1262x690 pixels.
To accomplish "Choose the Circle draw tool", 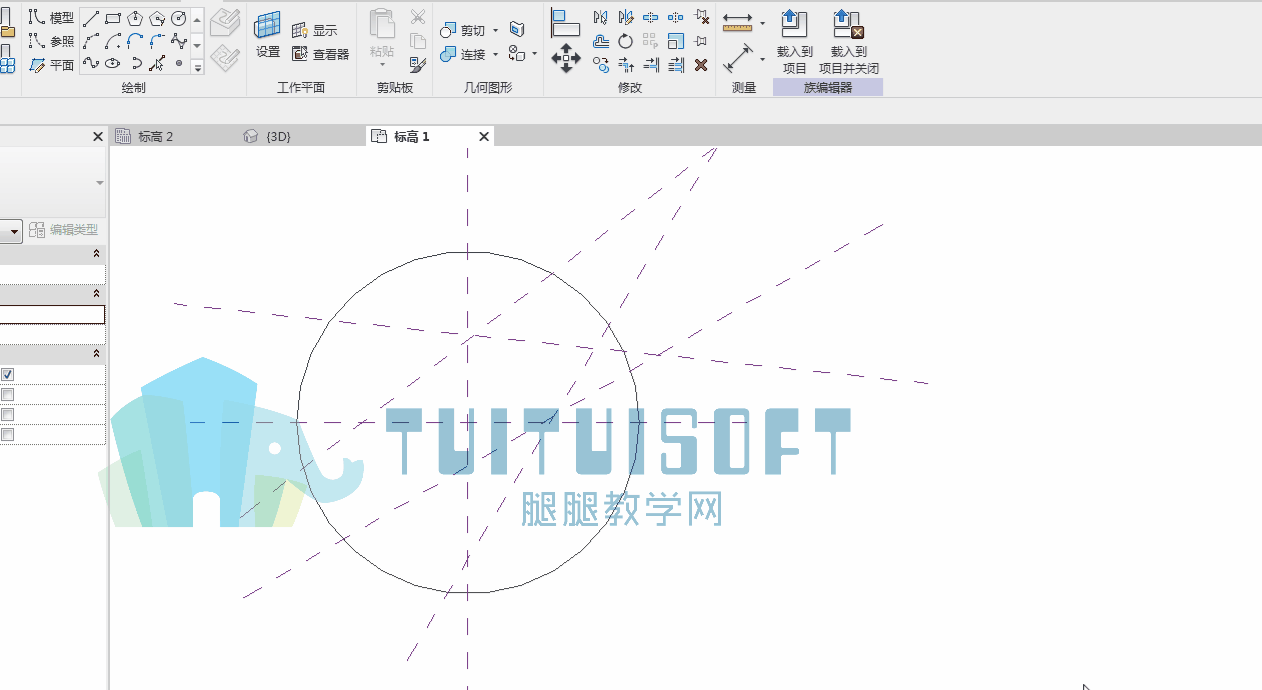I will pyautogui.click(x=179, y=19).
